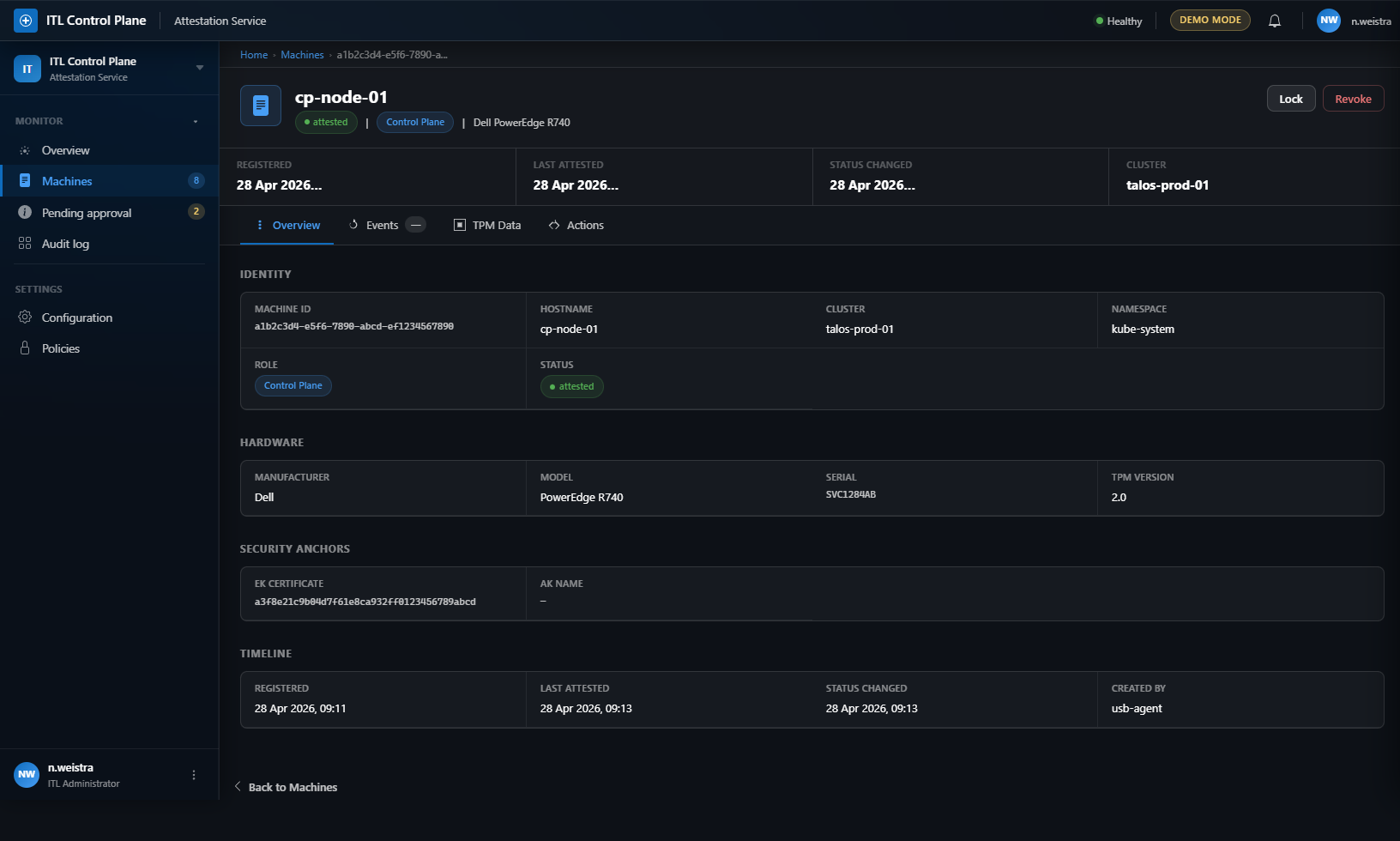Click the ITL Control Plane logo icon
Viewport: 1400px width, 841px height.
pyautogui.click(x=26, y=21)
